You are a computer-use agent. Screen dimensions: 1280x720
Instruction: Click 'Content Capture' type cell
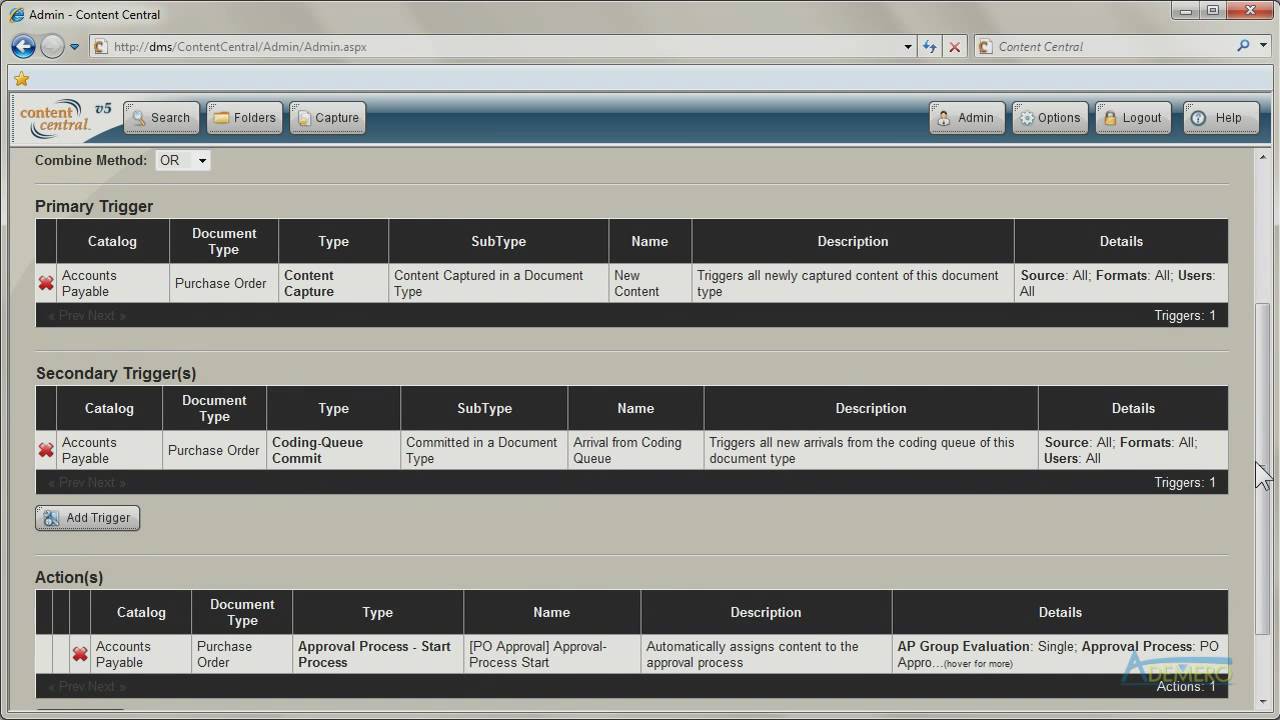[333, 283]
